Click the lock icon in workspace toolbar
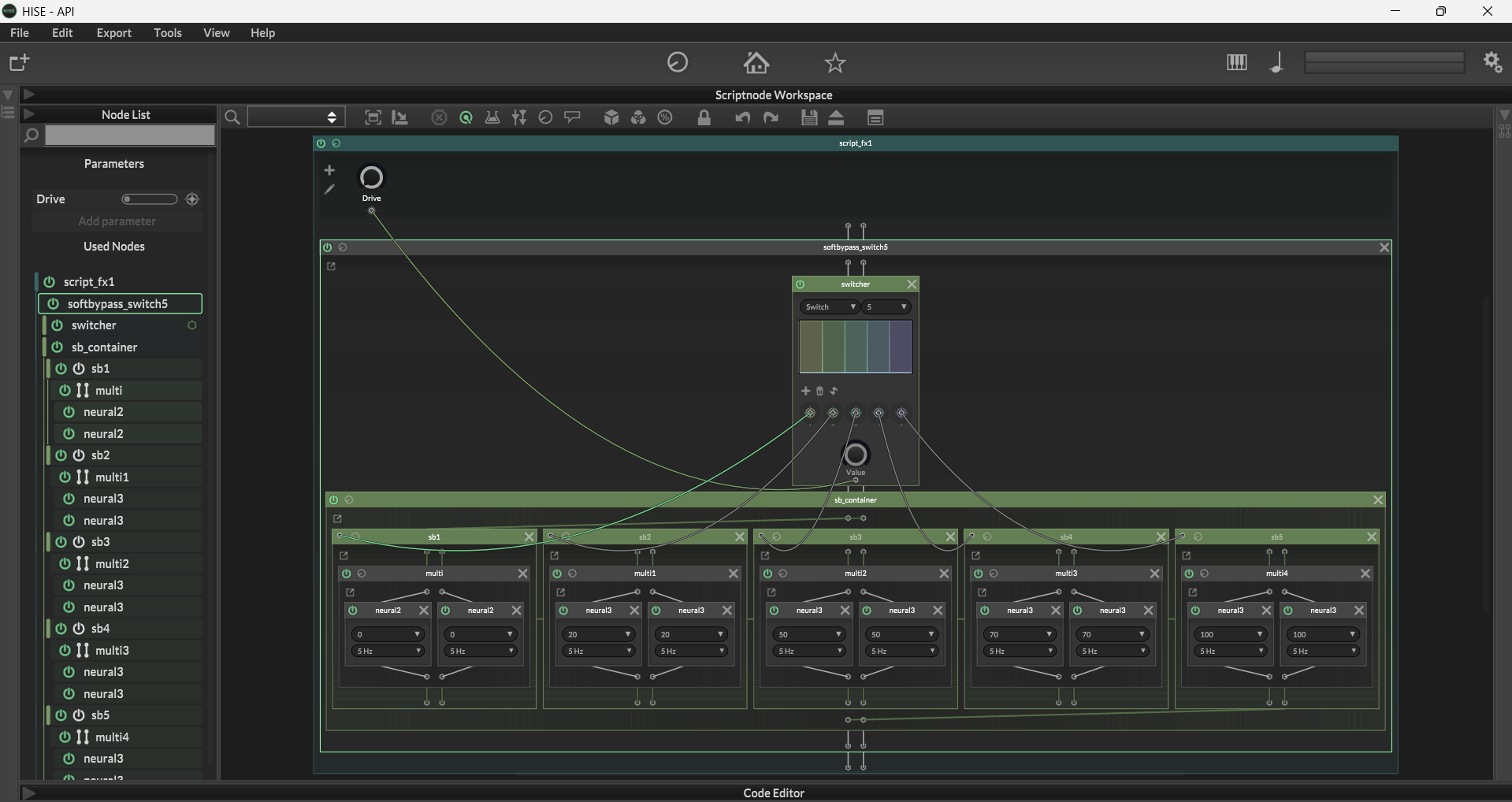 704,117
